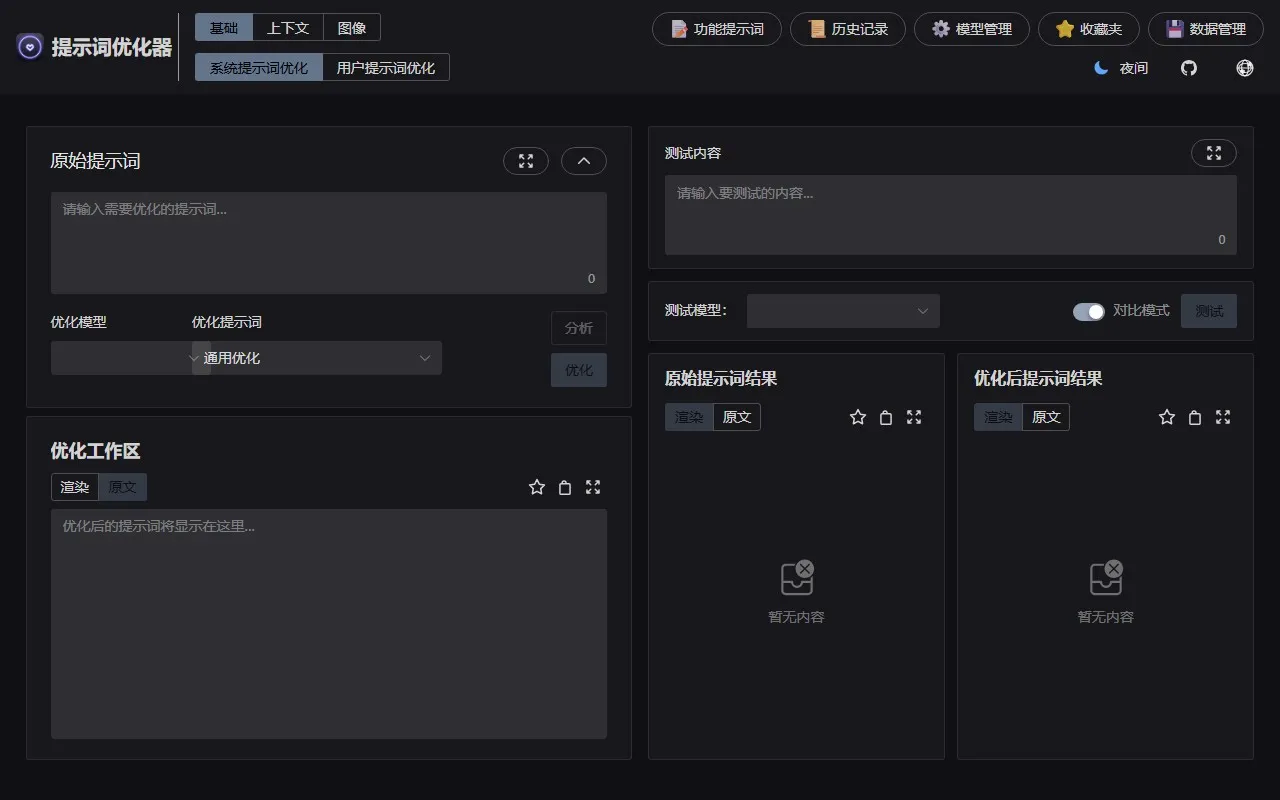This screenshot has width=1280, height=800.
Task: Copy the 优化工作区 content via clipboard icon
Action: (565, 487)
